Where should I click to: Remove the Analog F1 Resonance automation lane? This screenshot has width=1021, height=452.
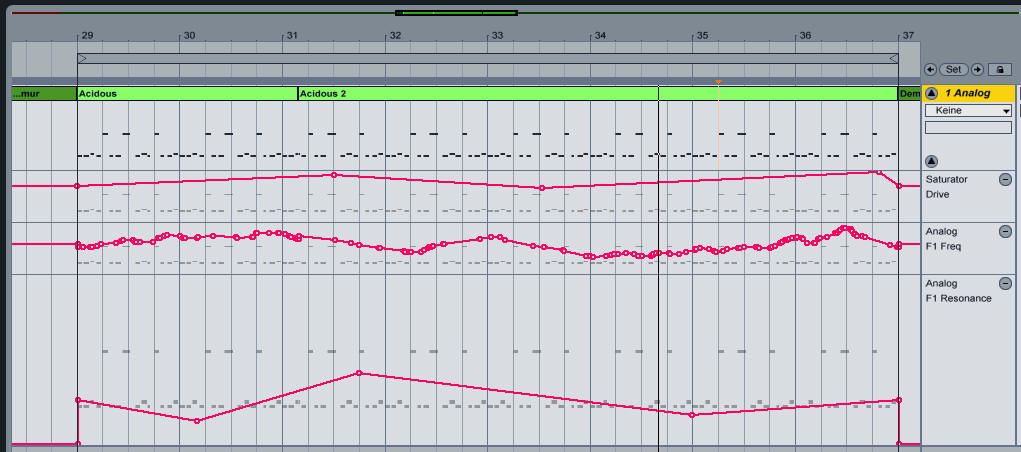tap(1005, 283)
